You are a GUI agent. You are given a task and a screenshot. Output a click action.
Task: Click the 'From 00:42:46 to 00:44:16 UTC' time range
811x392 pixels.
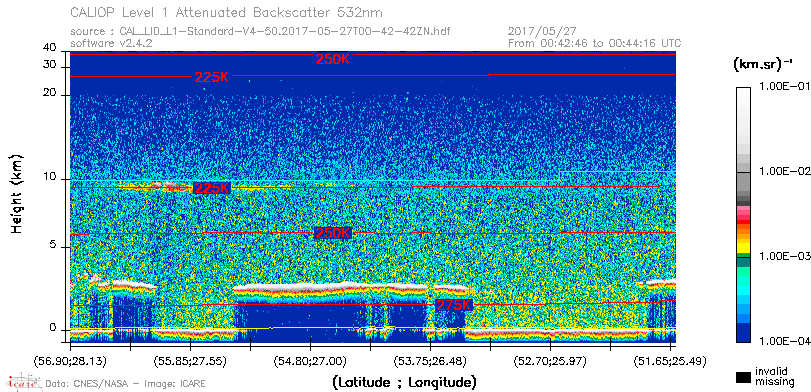(595, 43)
